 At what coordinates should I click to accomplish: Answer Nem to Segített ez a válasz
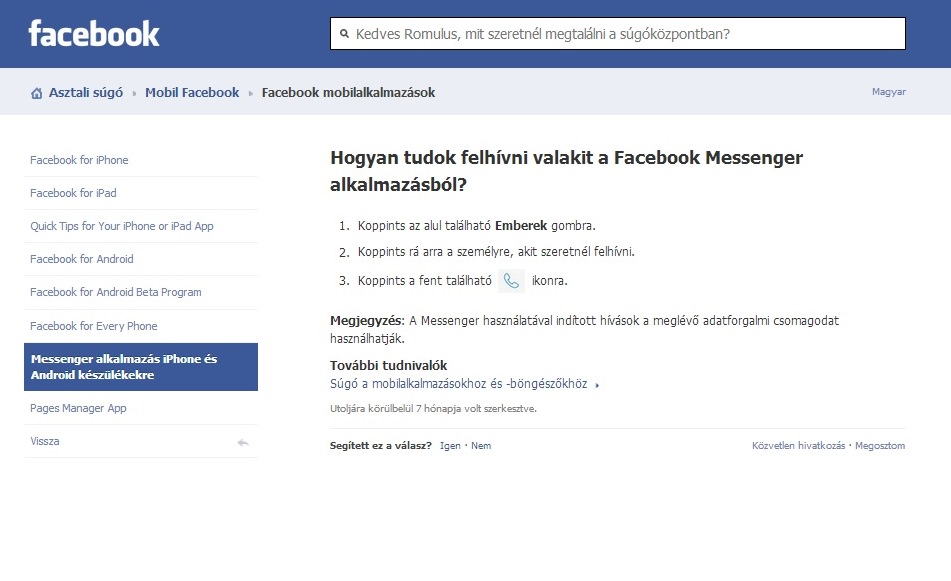click(x=481, y=445)
